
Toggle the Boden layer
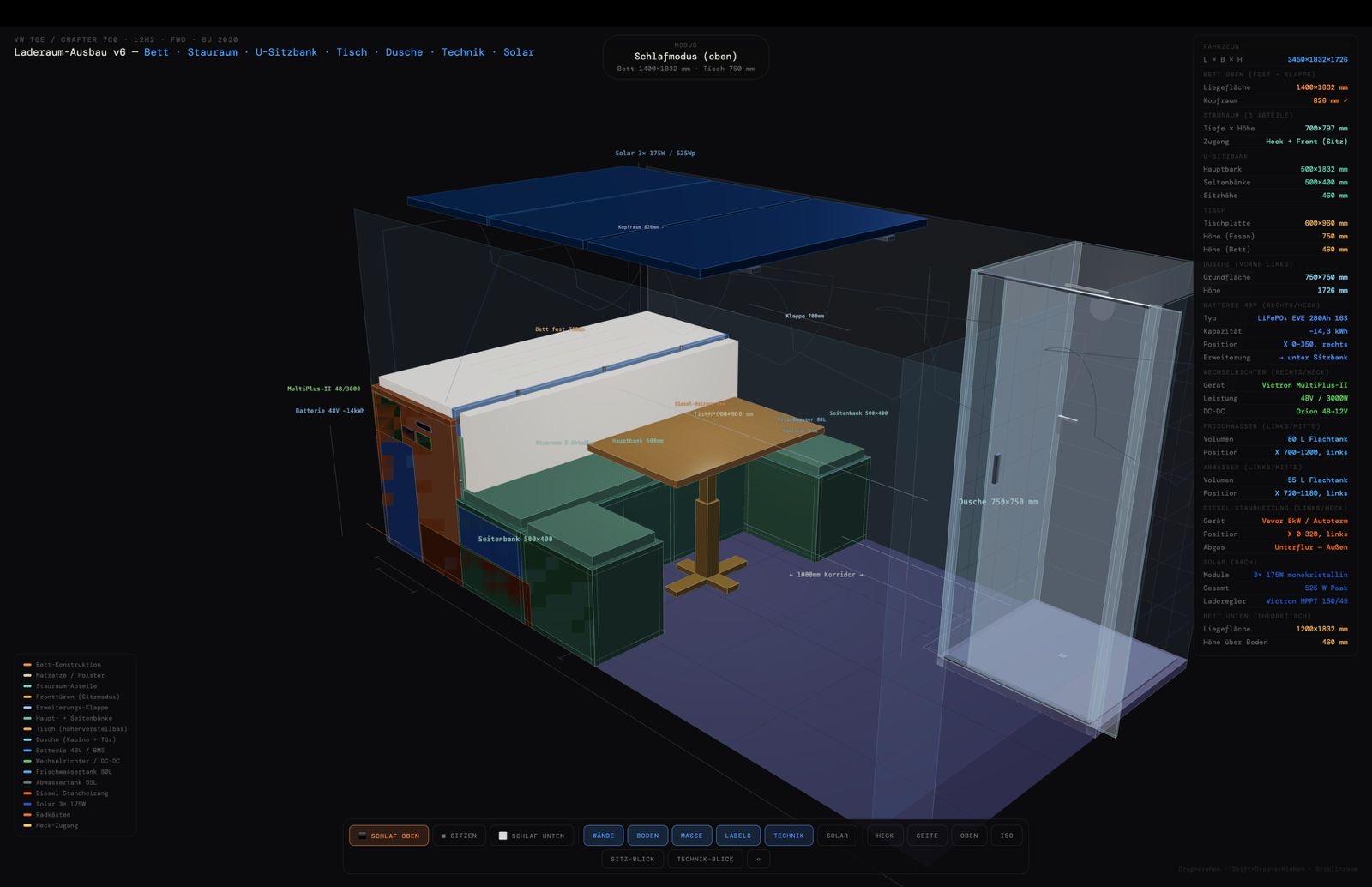(647, 836)
